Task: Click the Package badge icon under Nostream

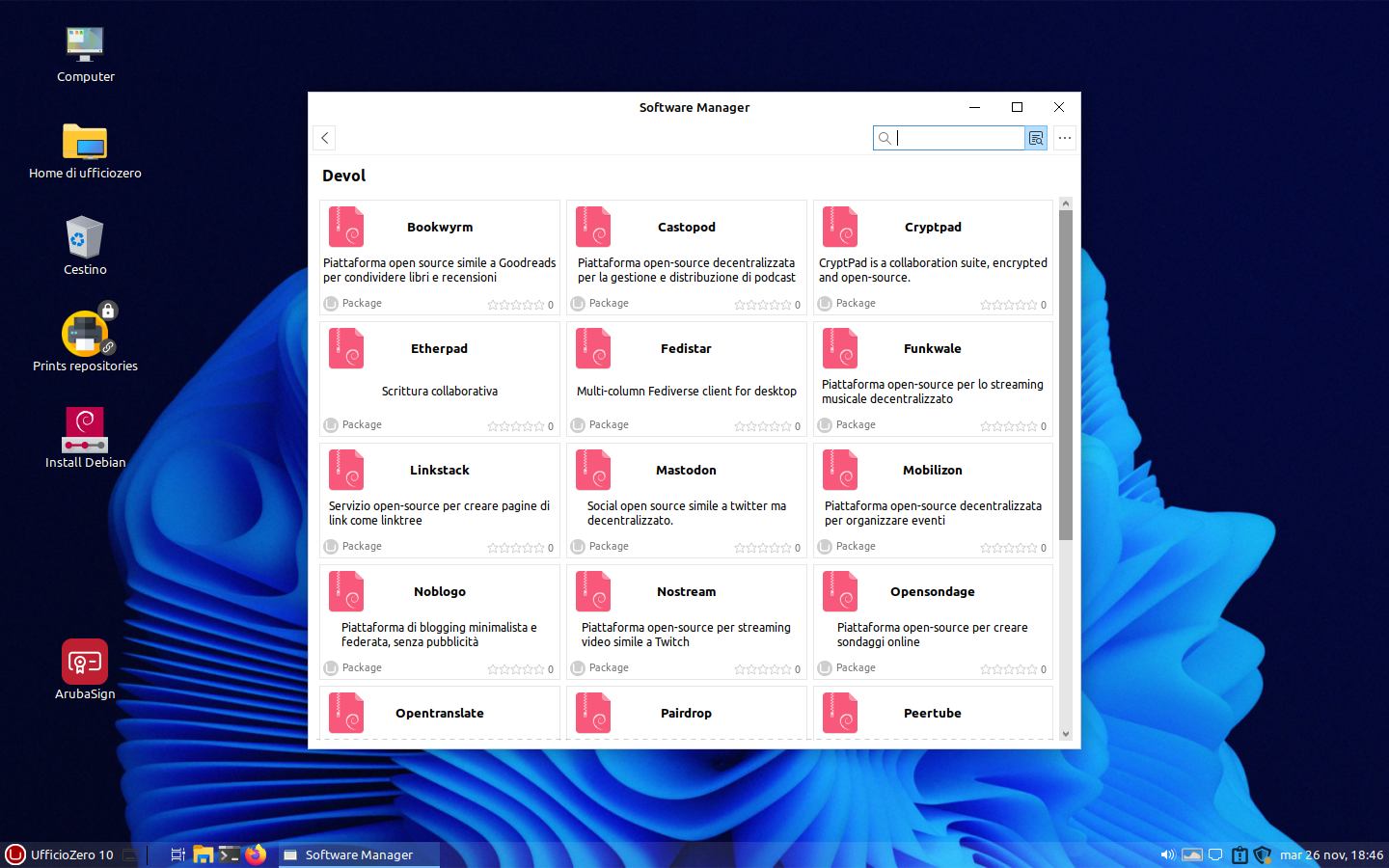Action: pyautogui.click(x=578, y=668)
